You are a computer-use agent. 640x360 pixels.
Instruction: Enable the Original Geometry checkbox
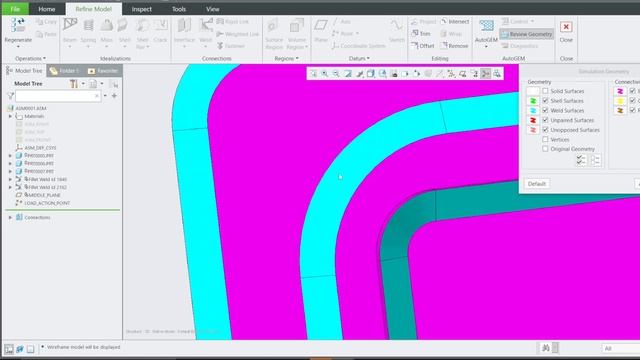(545, 149)
